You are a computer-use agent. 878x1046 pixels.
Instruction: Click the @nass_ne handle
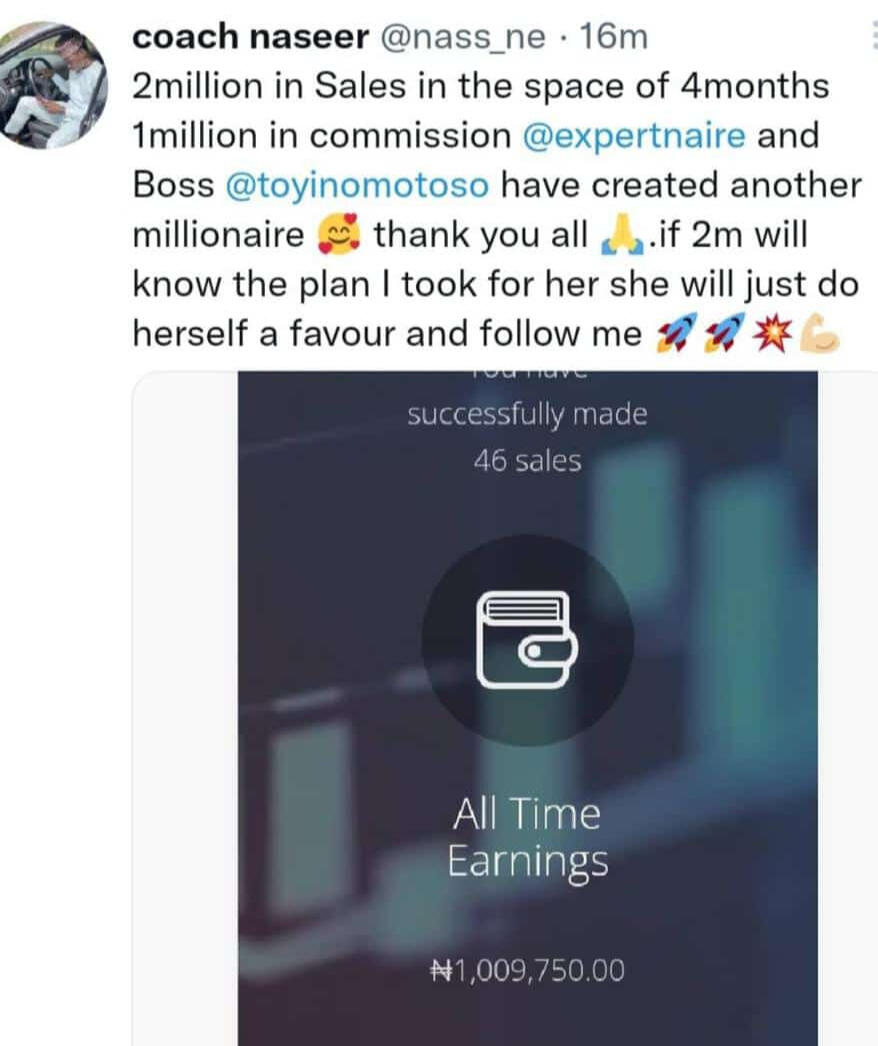pyautogui.click(x=462, y=37)
